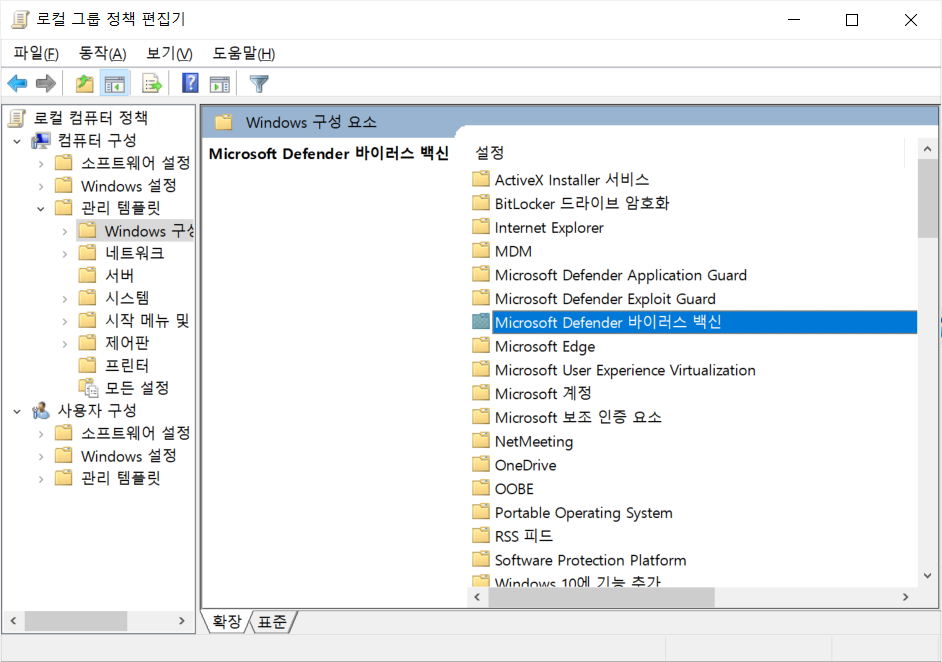The image size is (942, 662).
Task: Collapse 관리 템플릿 under 컴퓨터 구성
Action: point(41,208)
